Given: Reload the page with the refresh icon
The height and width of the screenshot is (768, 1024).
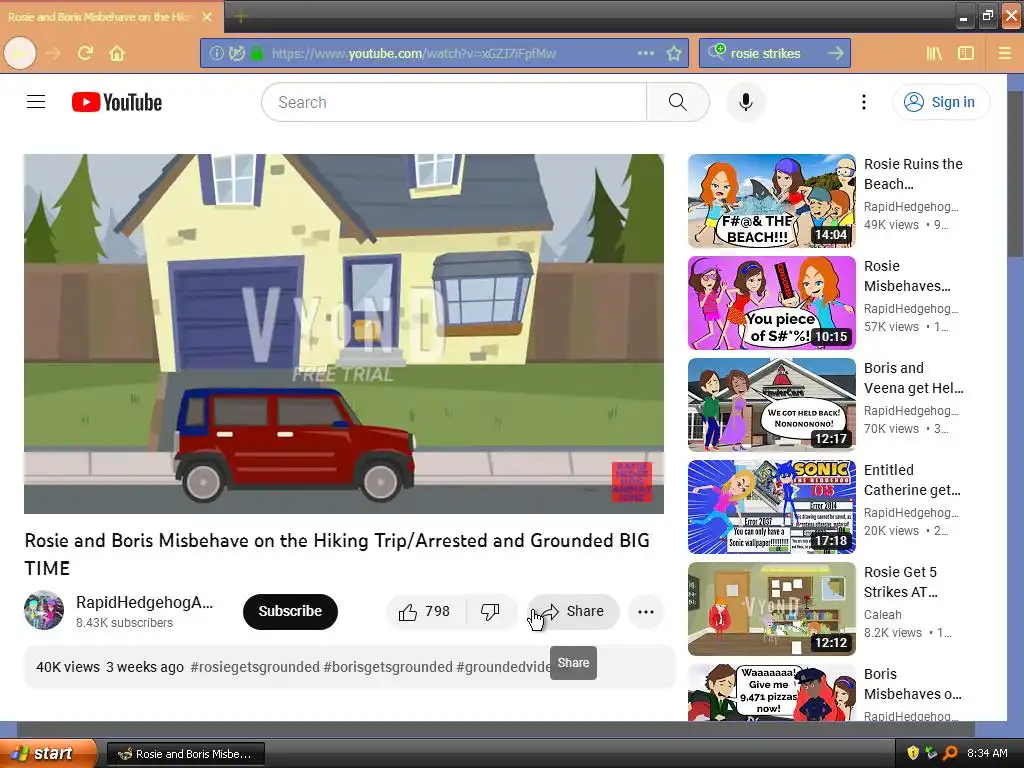Looking at the screenshot, I should 85,53.
